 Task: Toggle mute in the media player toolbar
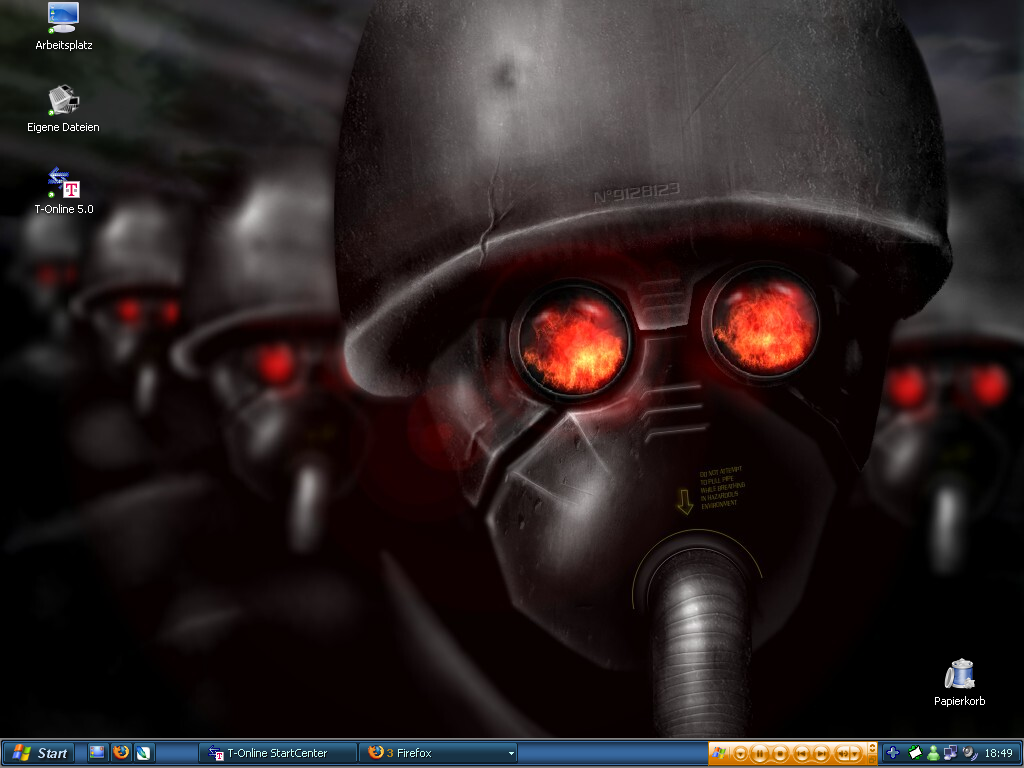(x=844, y=753)
